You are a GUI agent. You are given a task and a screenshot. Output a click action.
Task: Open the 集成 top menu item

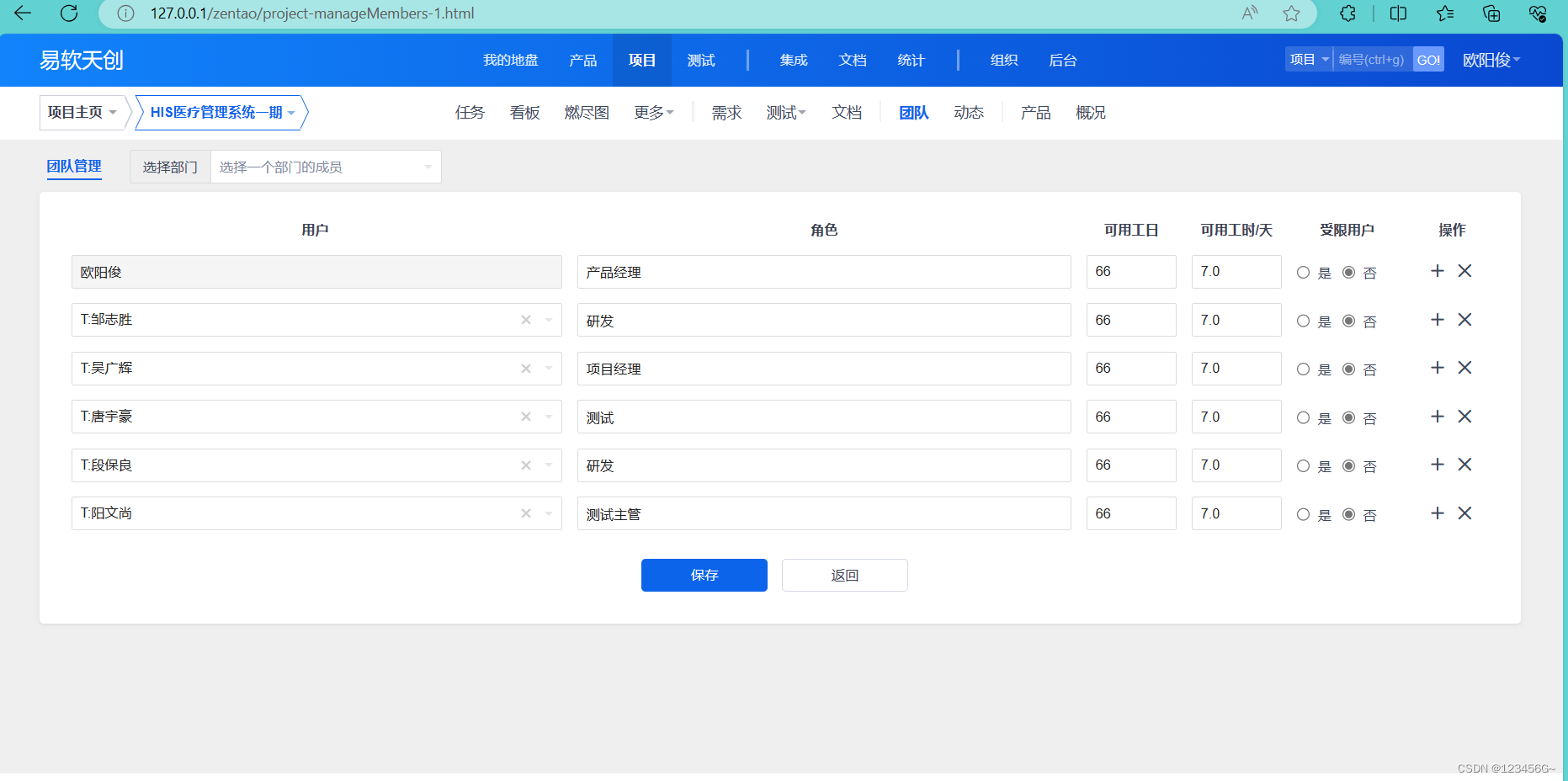click(x=794, y=60)
